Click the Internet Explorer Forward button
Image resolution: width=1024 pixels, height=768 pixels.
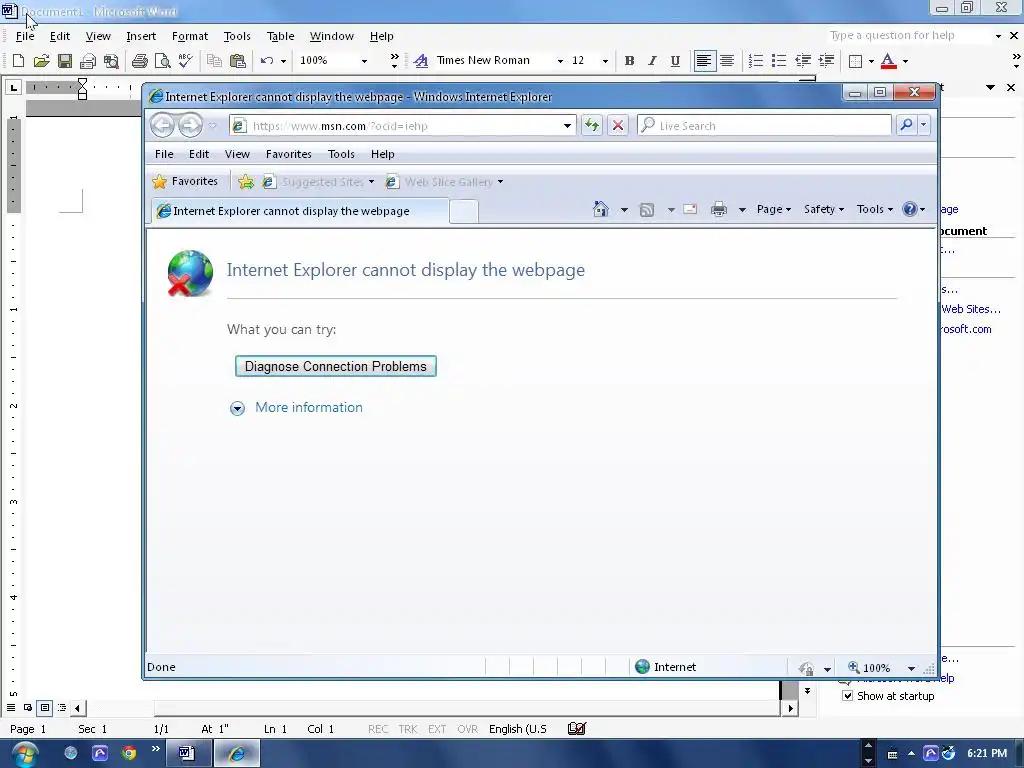190,125
